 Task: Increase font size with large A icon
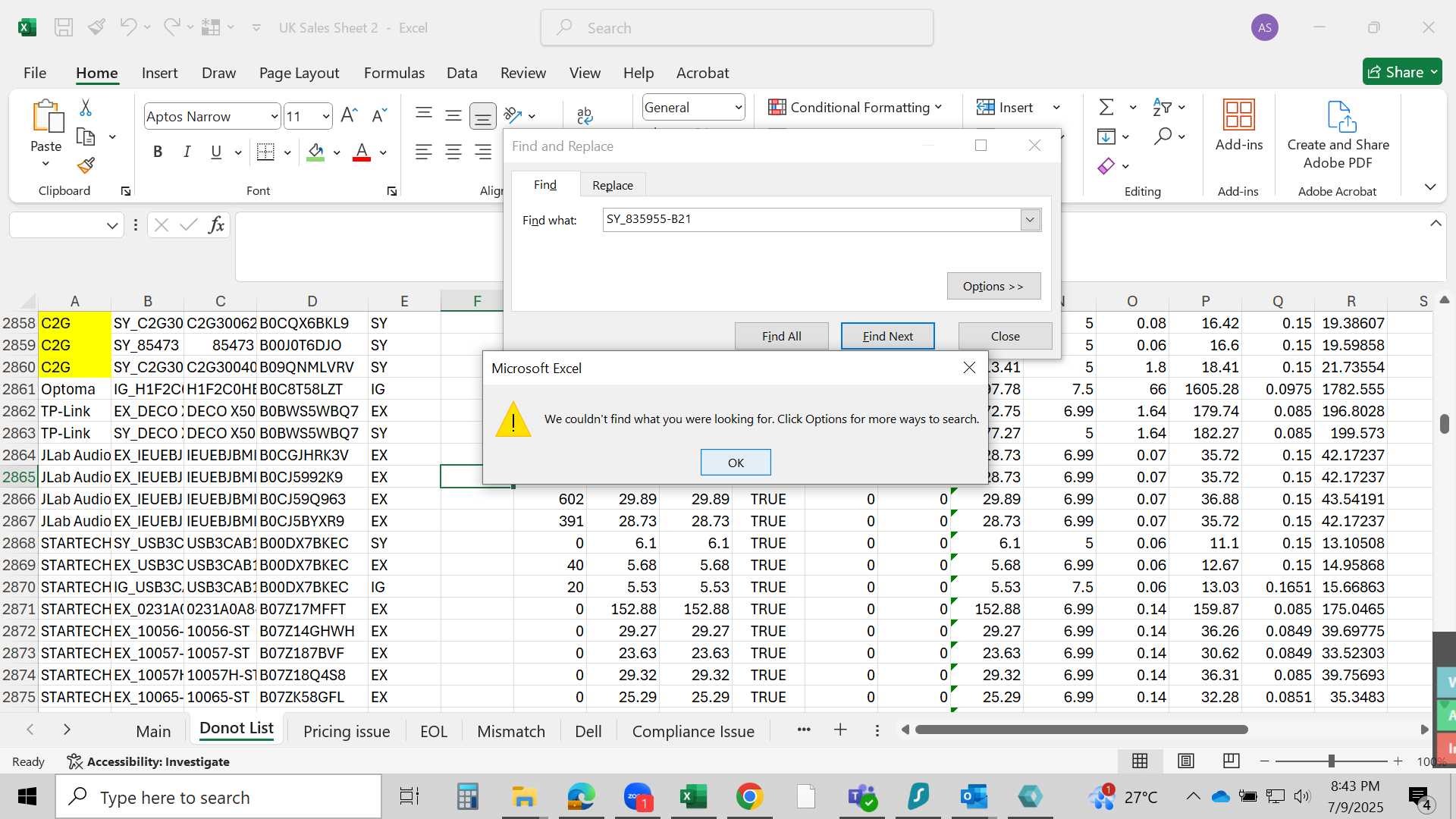point(349,116)
